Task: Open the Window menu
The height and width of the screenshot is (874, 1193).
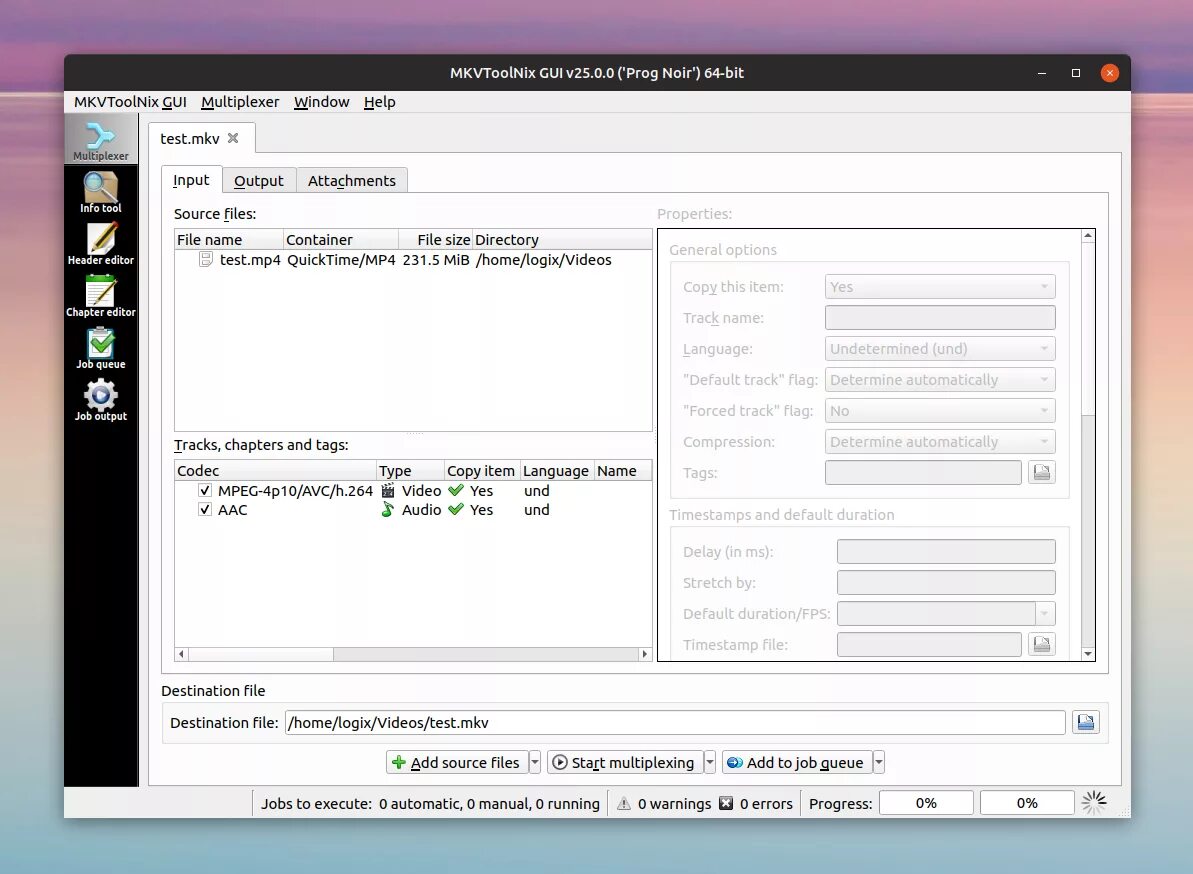Action: [x=321, y=102]
